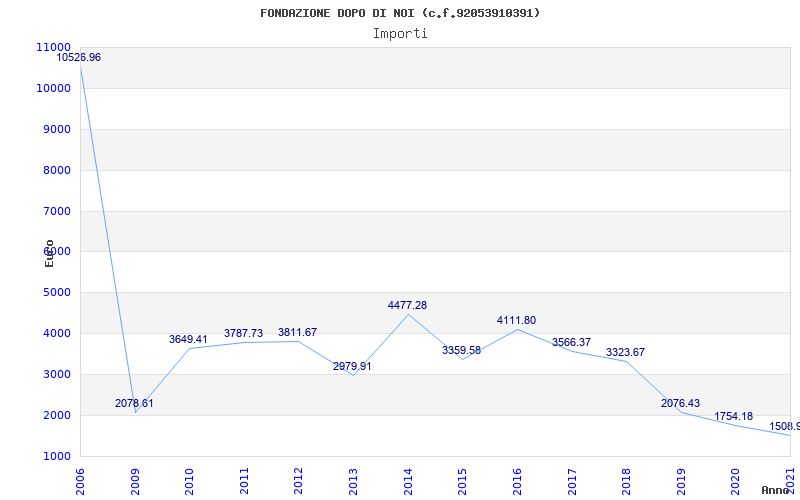The height and width of the screenshot is (500, 800).
Task: Click the 11000 y-axis tick label
Action: point(54,47)
